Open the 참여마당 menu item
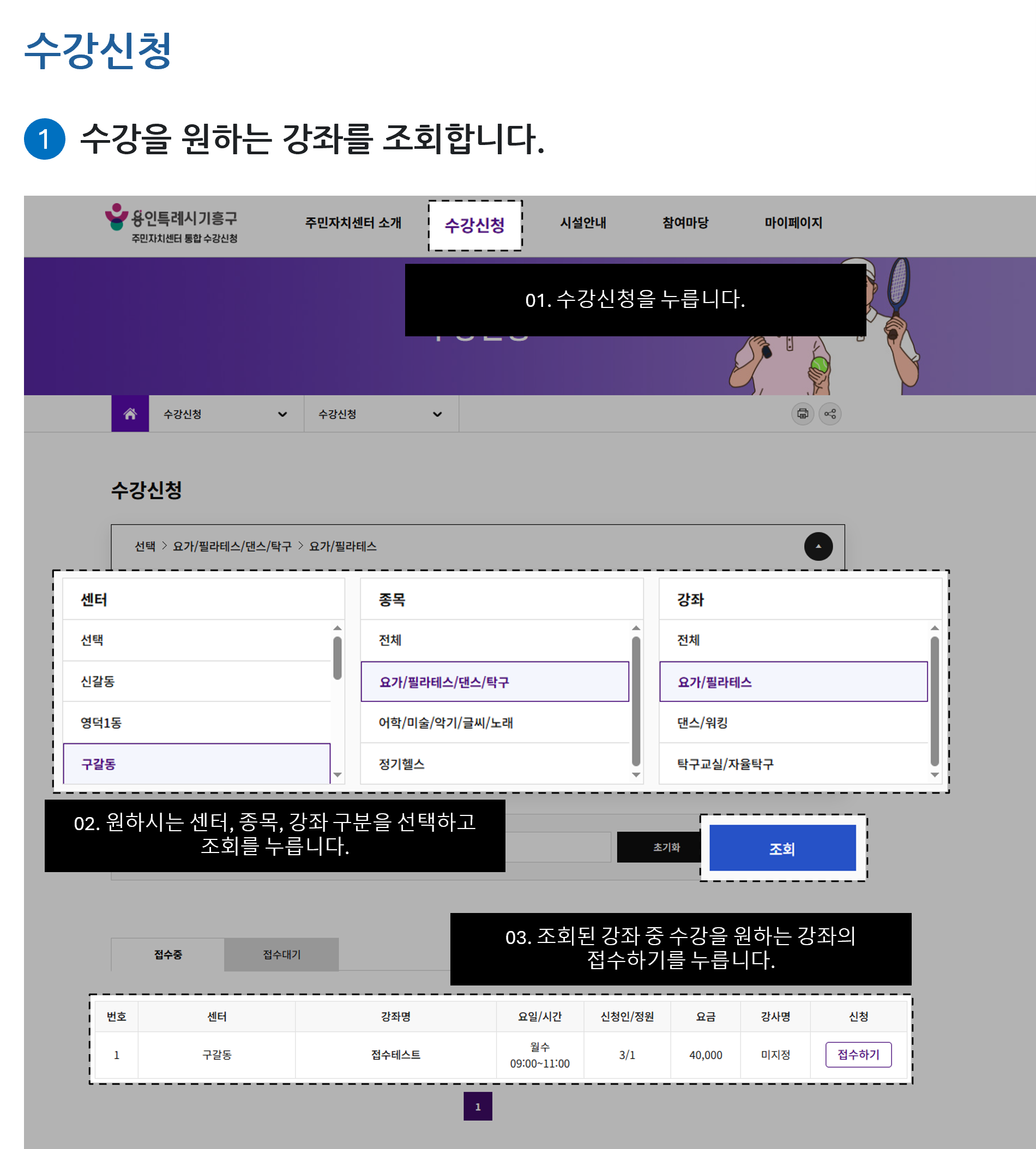 click(x=687, y=223)
